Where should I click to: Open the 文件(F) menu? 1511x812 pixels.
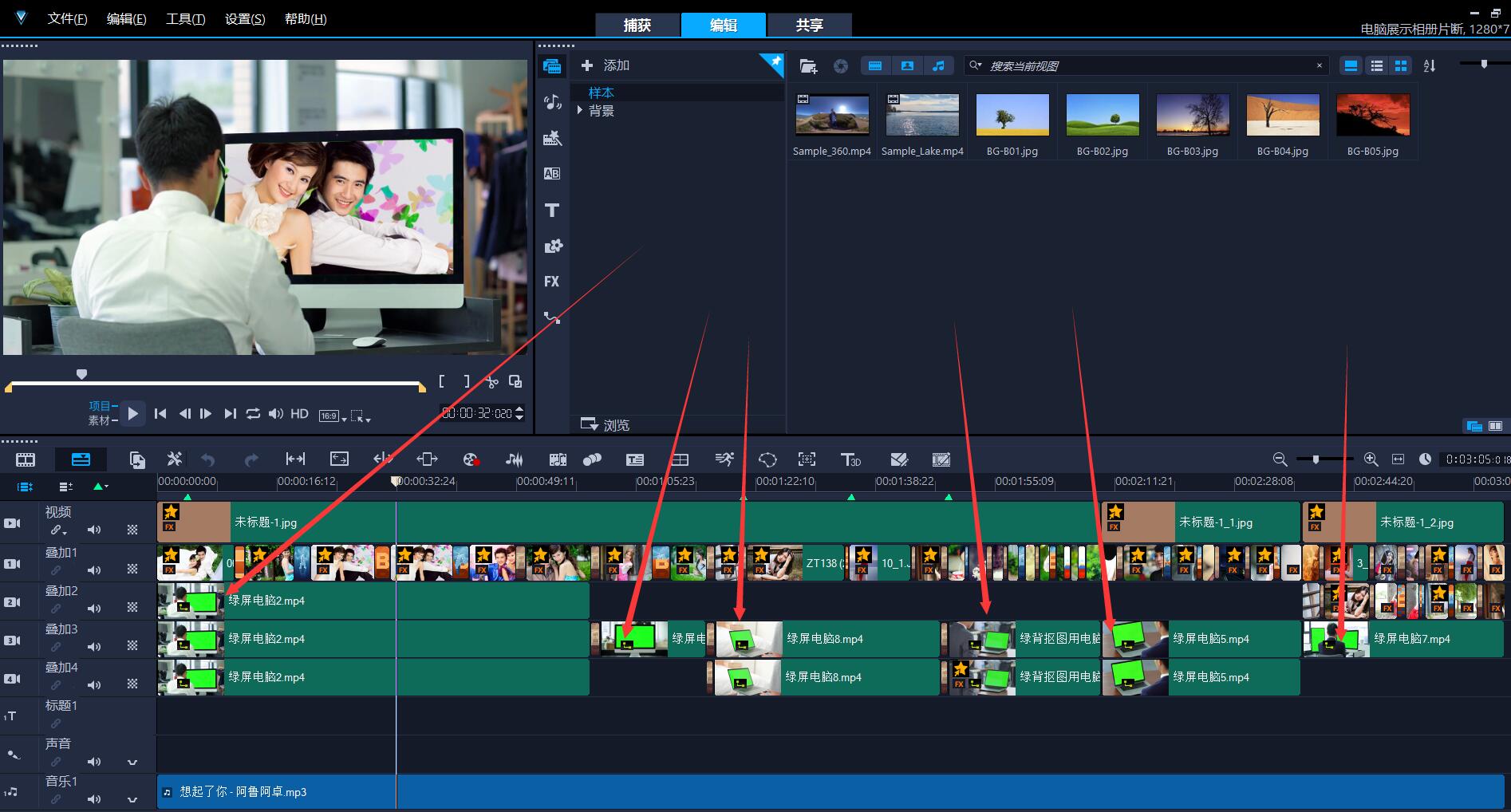[x=67, y=19]
